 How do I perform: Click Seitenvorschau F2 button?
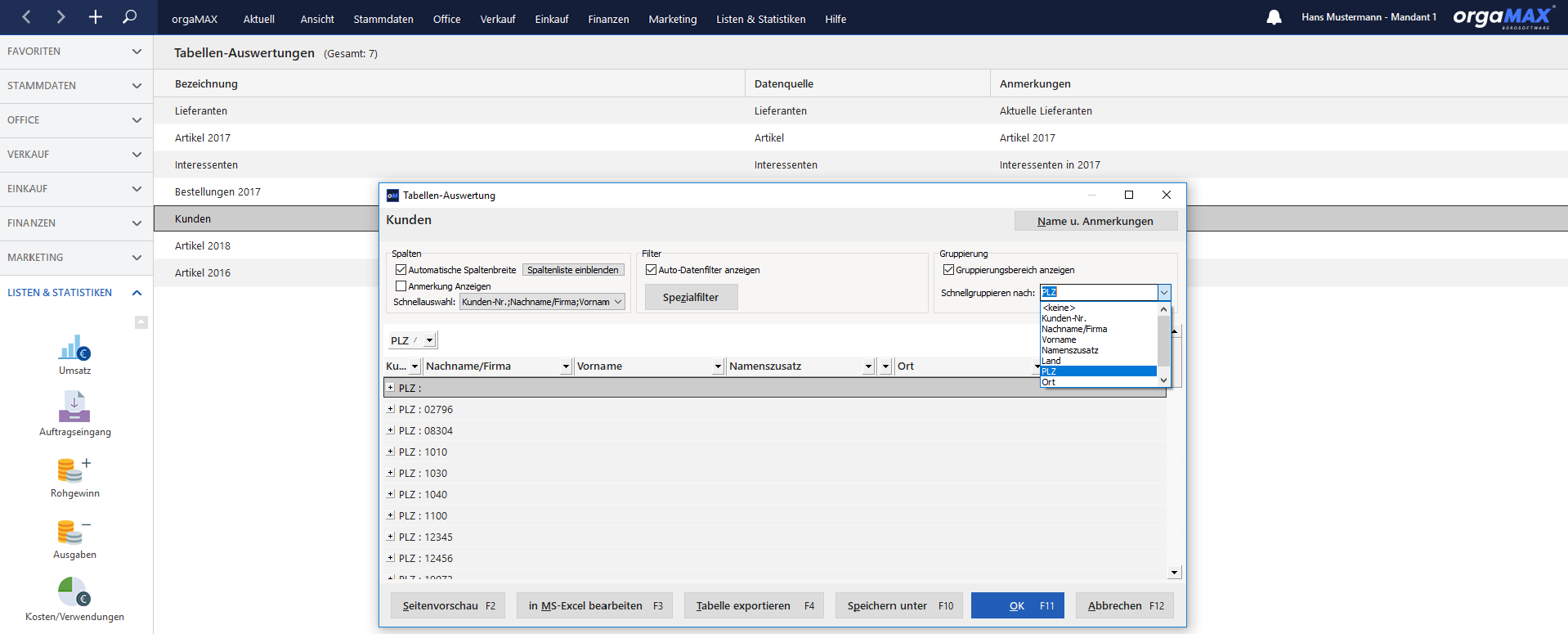(448, 605)
